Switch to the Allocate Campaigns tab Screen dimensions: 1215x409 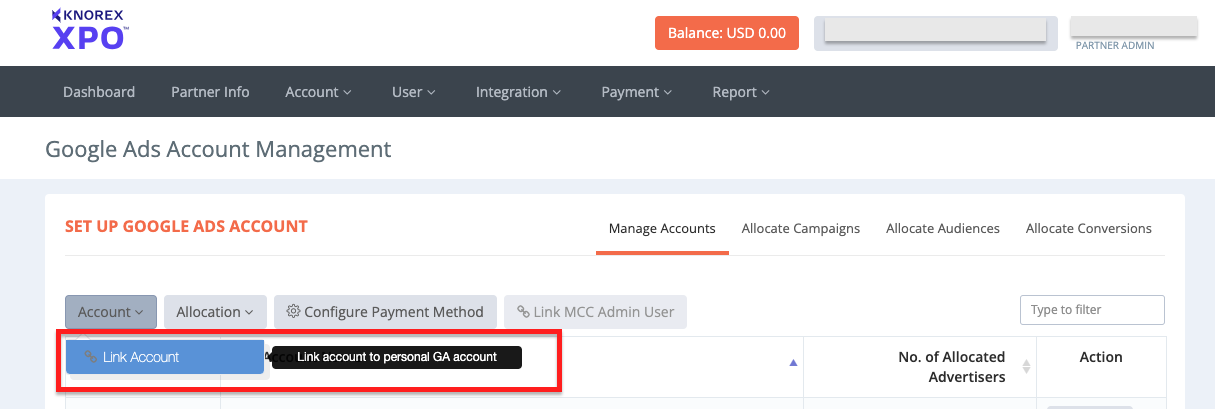pos(800,229)
